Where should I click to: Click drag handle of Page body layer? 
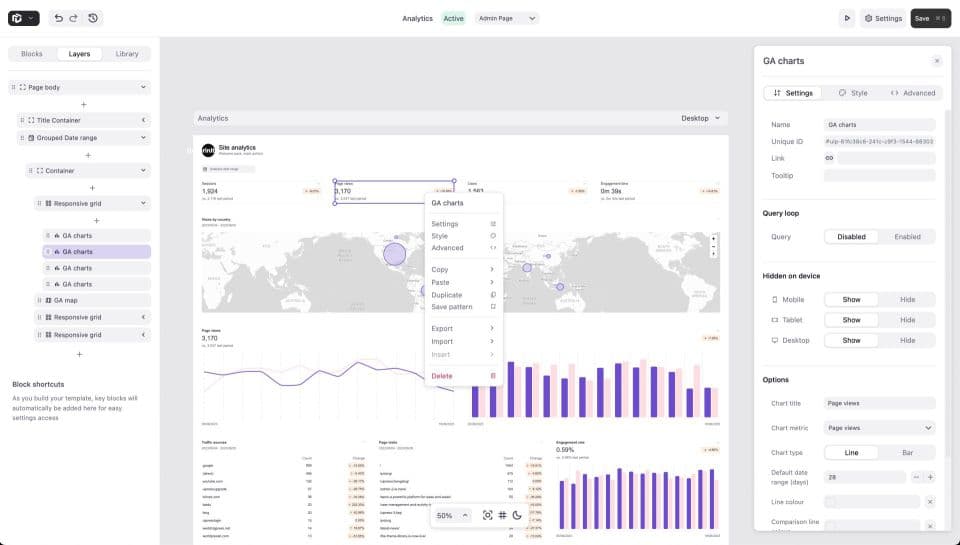tap(13, 88)
